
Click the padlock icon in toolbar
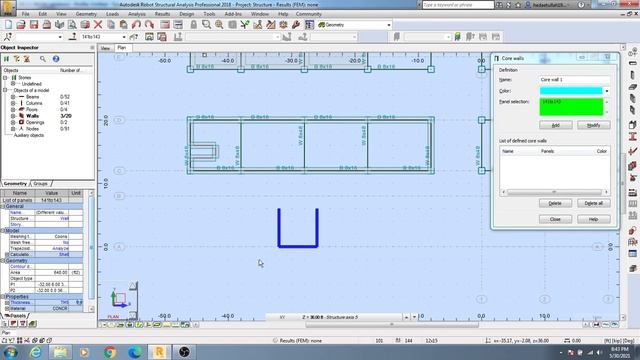pos(193,25)
